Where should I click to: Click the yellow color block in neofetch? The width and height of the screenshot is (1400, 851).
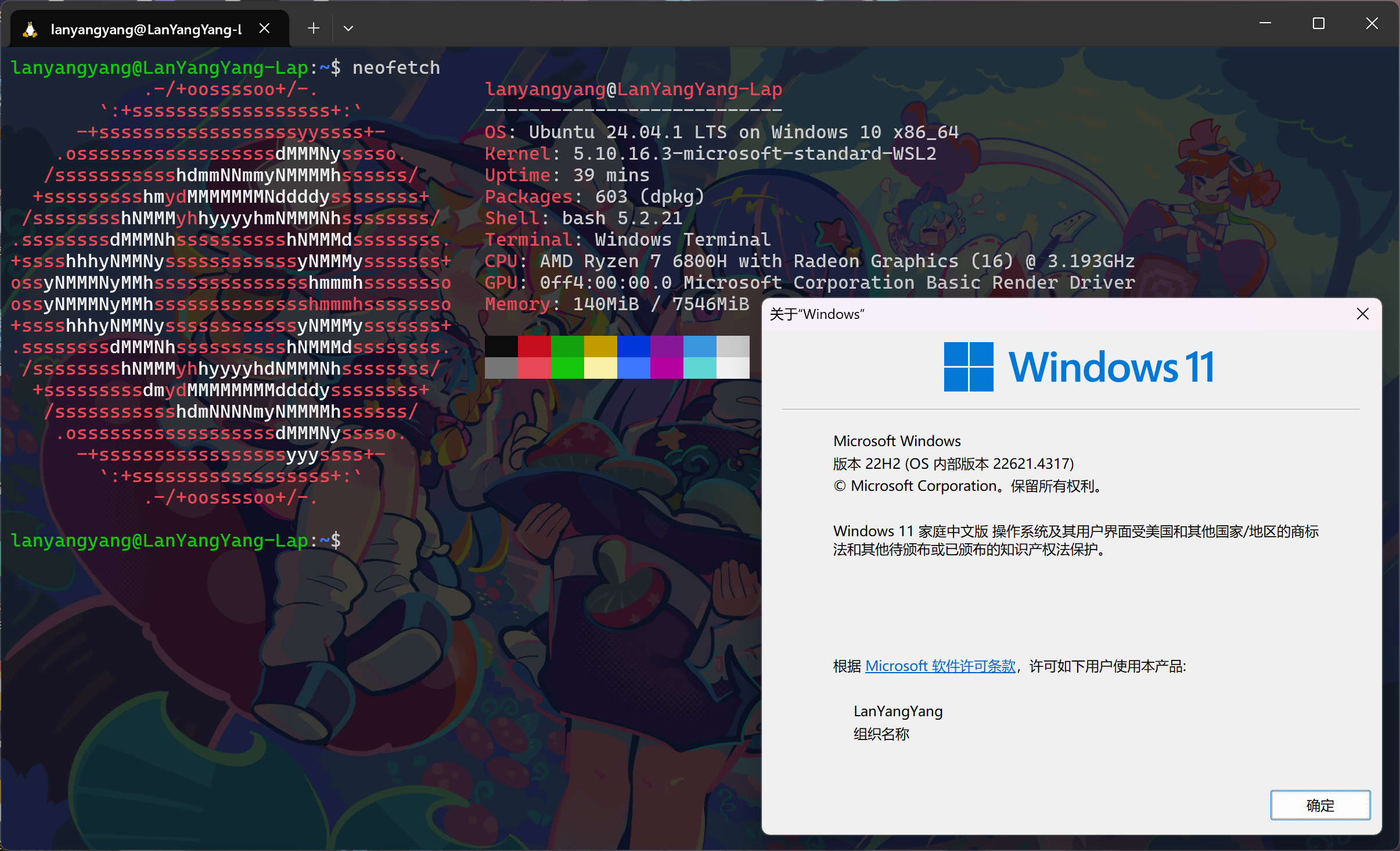600,346
